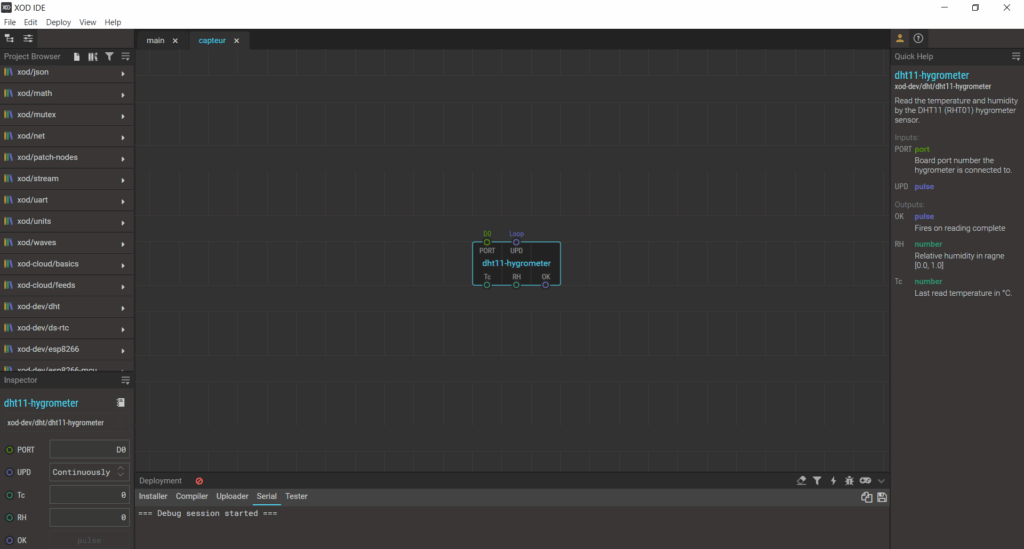Viewport: 1024px width, 549px height.
Task: Open the Deploy menu
Action: (58, 22)
